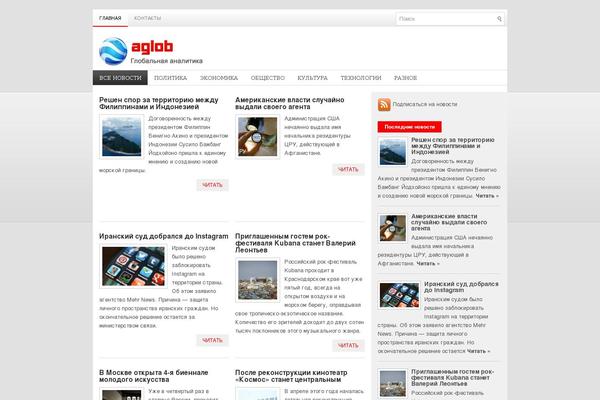Select the Политика menu item
The width and height of the screenshot is (600, 400).
pos(170,78)
